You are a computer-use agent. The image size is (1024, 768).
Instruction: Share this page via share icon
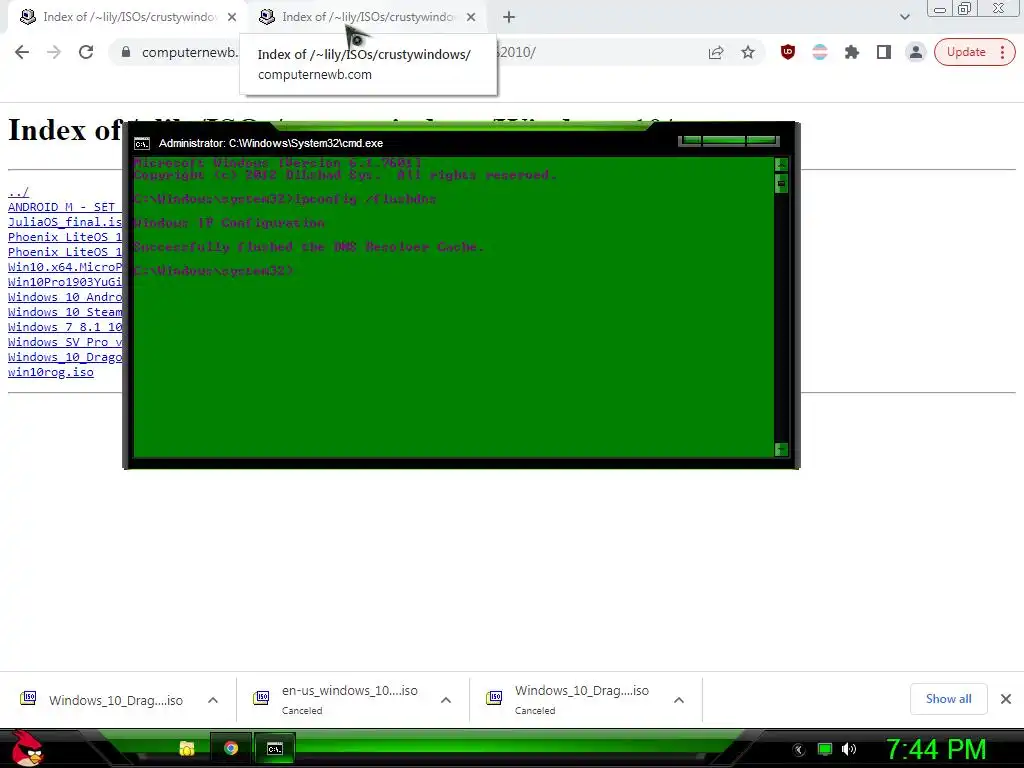716,52
